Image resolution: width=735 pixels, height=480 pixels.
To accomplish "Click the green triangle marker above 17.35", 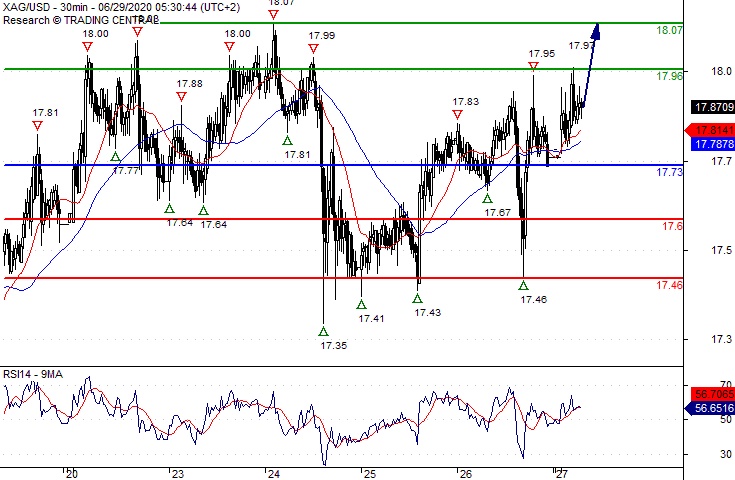I will tap(323, 331).
